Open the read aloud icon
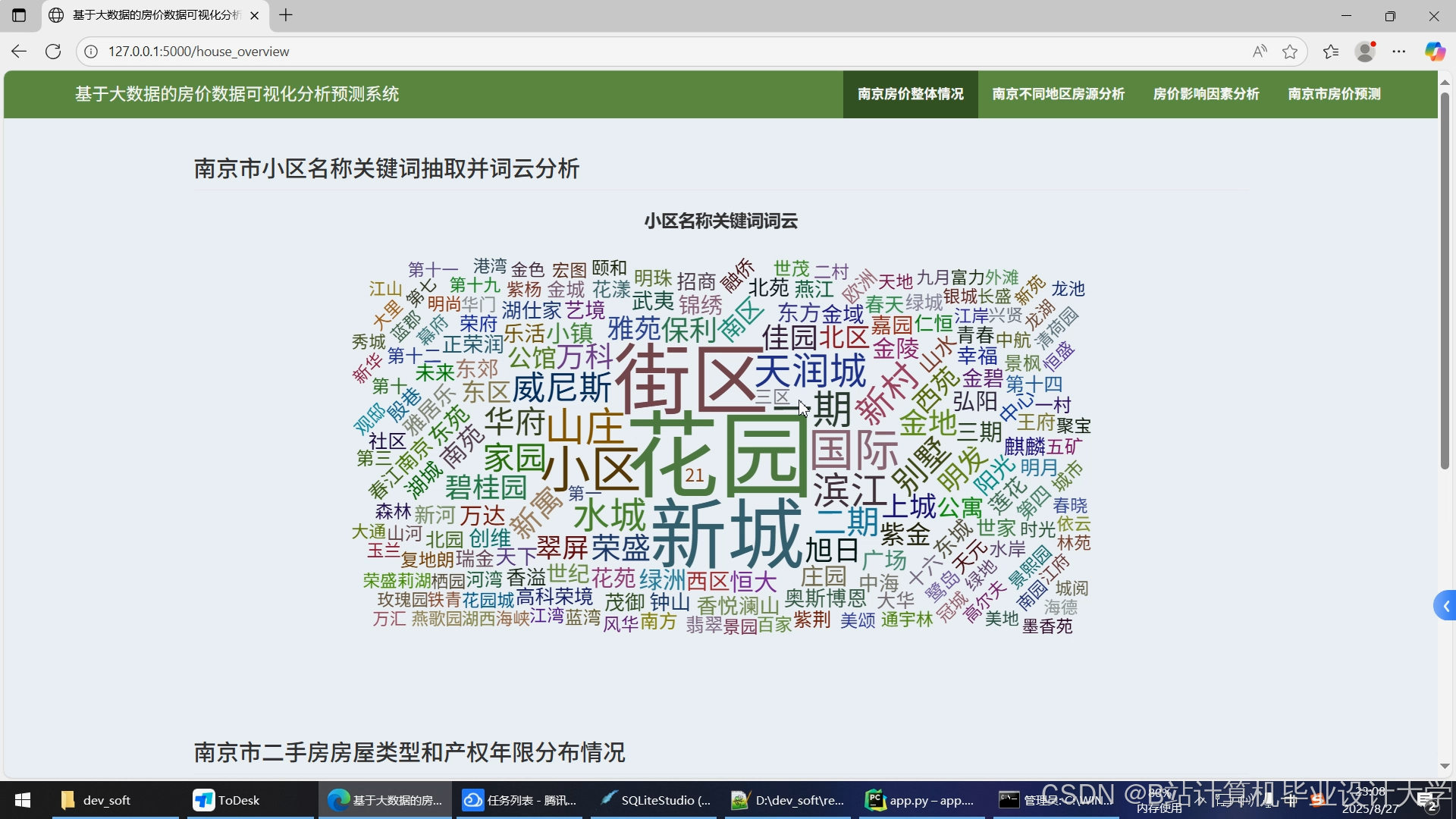This screenshot has width=1456, height=819. tap(1260, 52)
